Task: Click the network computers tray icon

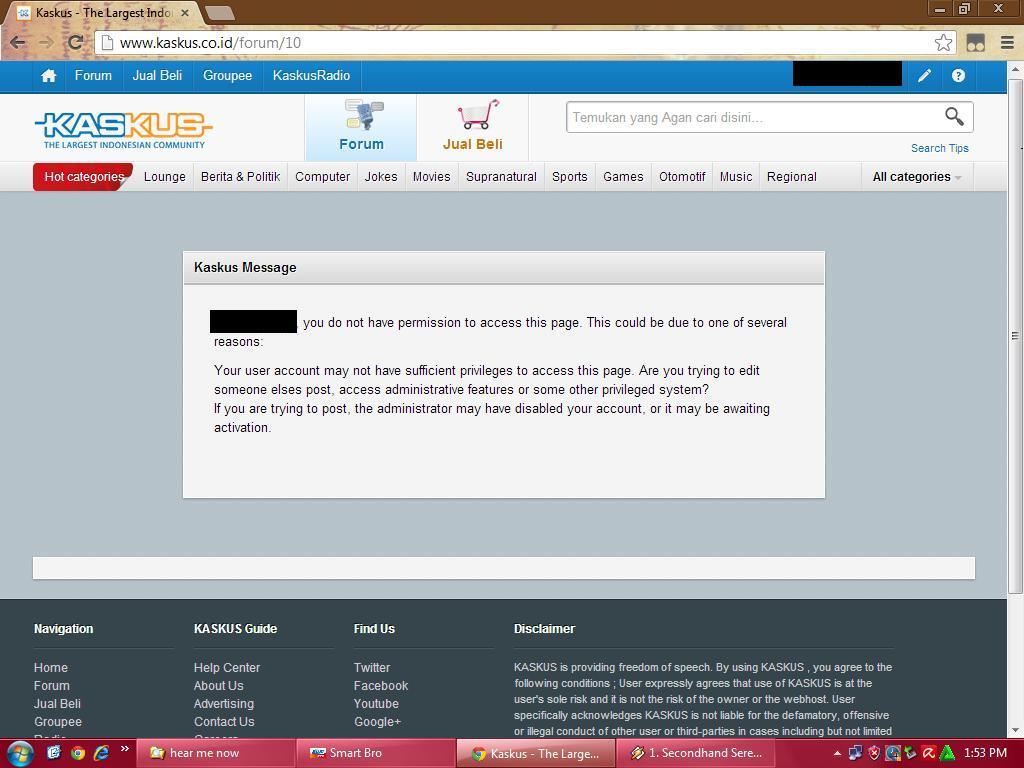Action: pyautogui.click(x=855, y=754)
